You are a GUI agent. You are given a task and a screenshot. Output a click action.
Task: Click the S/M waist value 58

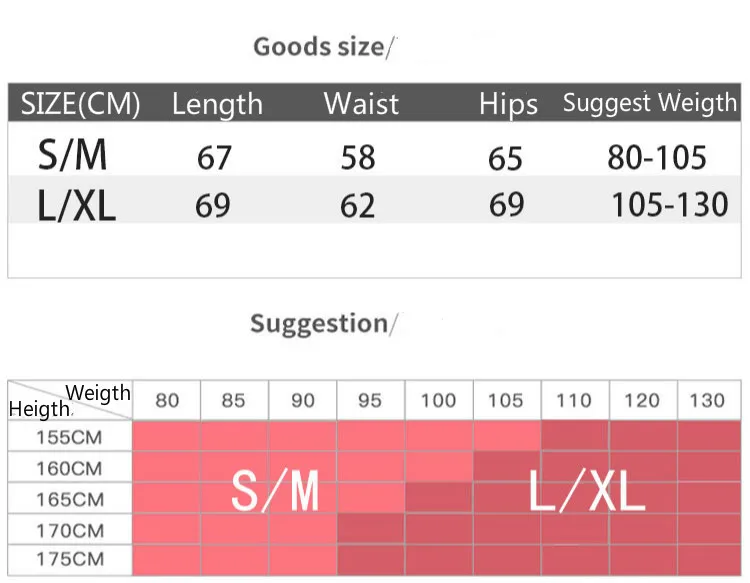[358, 158]
